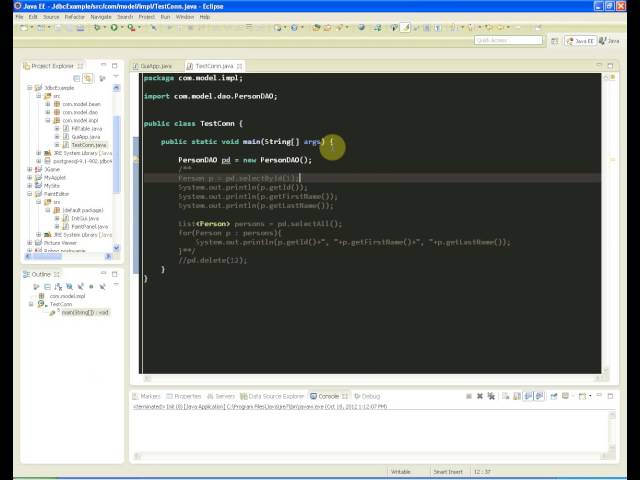Open the Debug view tab

[367, 396]
